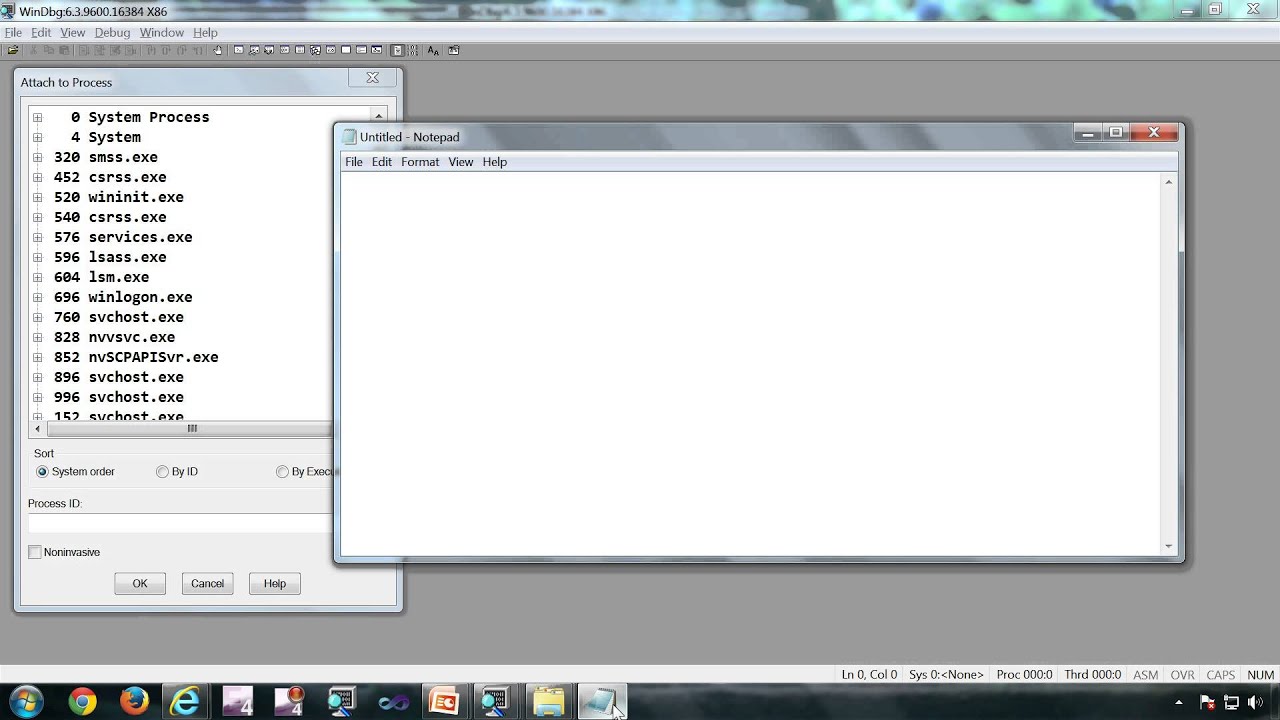Click Notepad's vertical scrollbar down arrow

[1168, 546]
